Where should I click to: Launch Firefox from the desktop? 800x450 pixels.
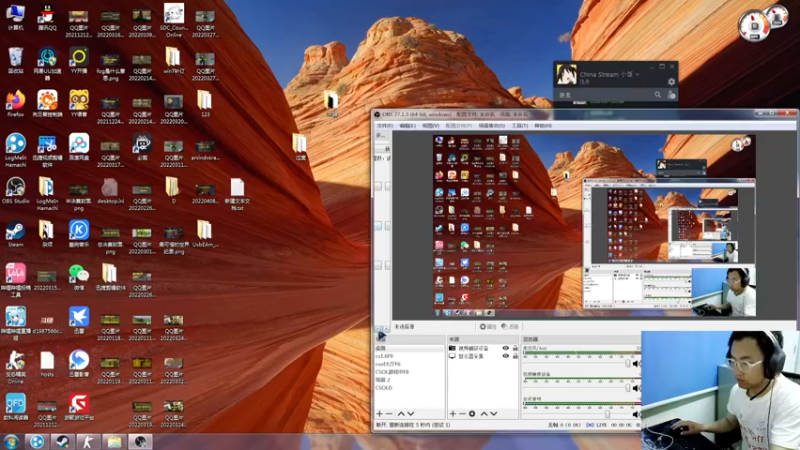point(15,104)
